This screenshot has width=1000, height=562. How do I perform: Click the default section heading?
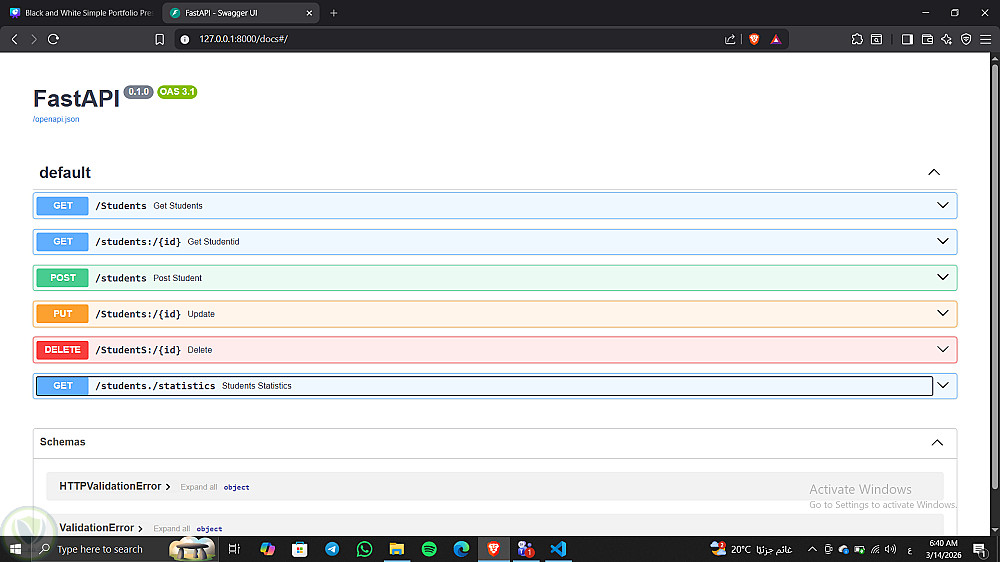click(65, 173)
